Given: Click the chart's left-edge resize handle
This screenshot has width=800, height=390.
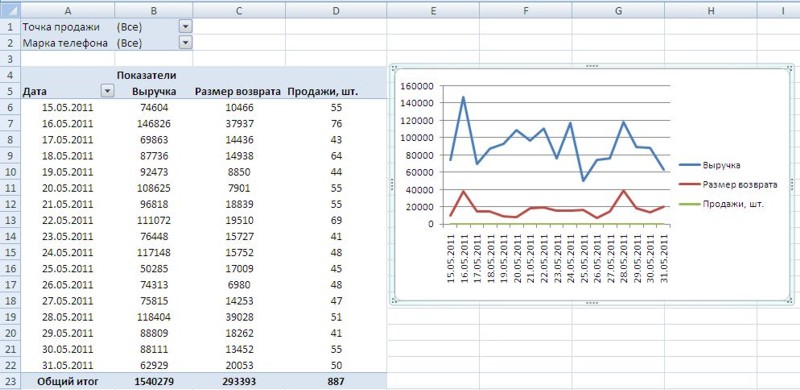Looking at the screenshot, I should (392, 184).
